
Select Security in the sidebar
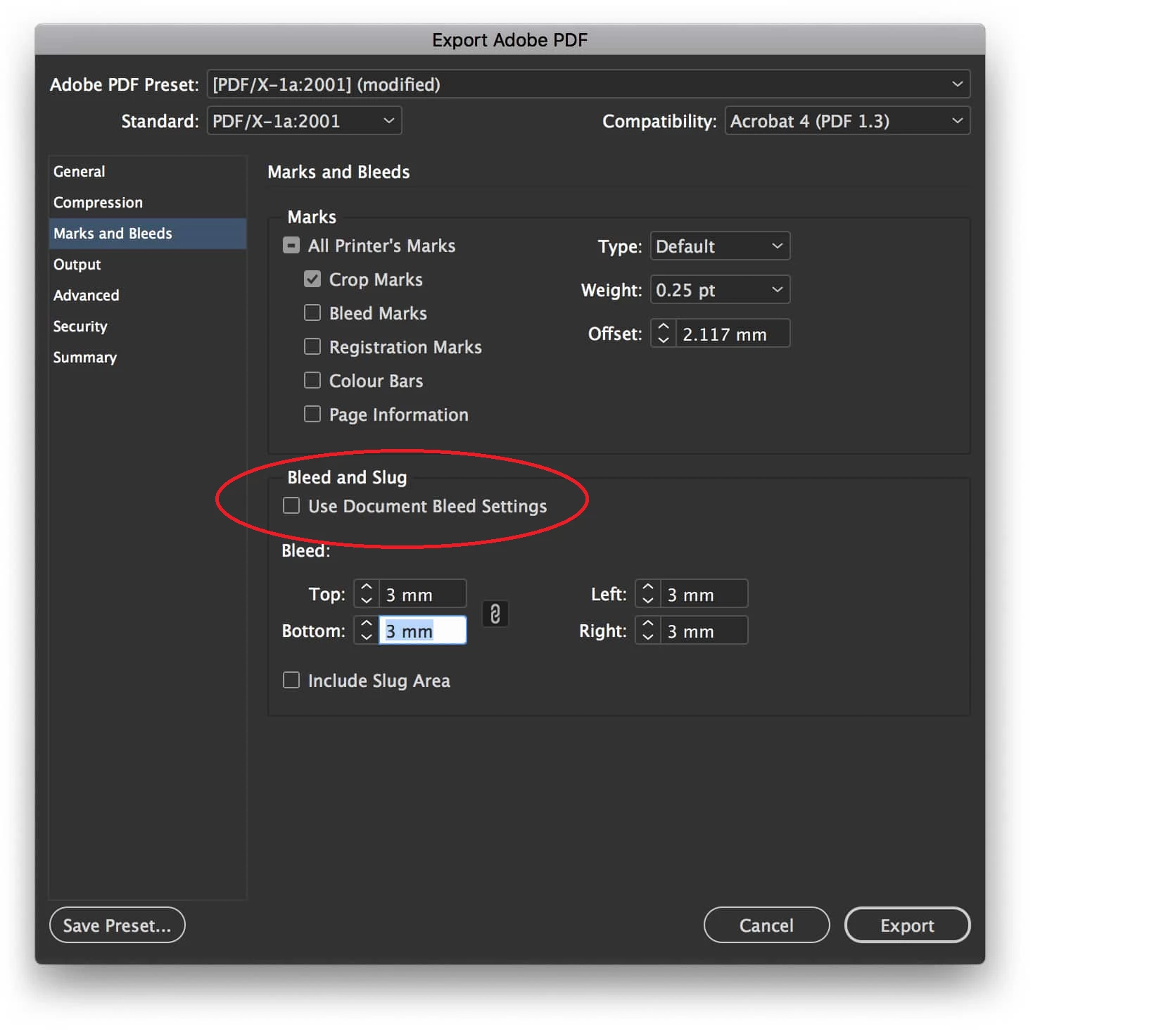coord(148,327)
